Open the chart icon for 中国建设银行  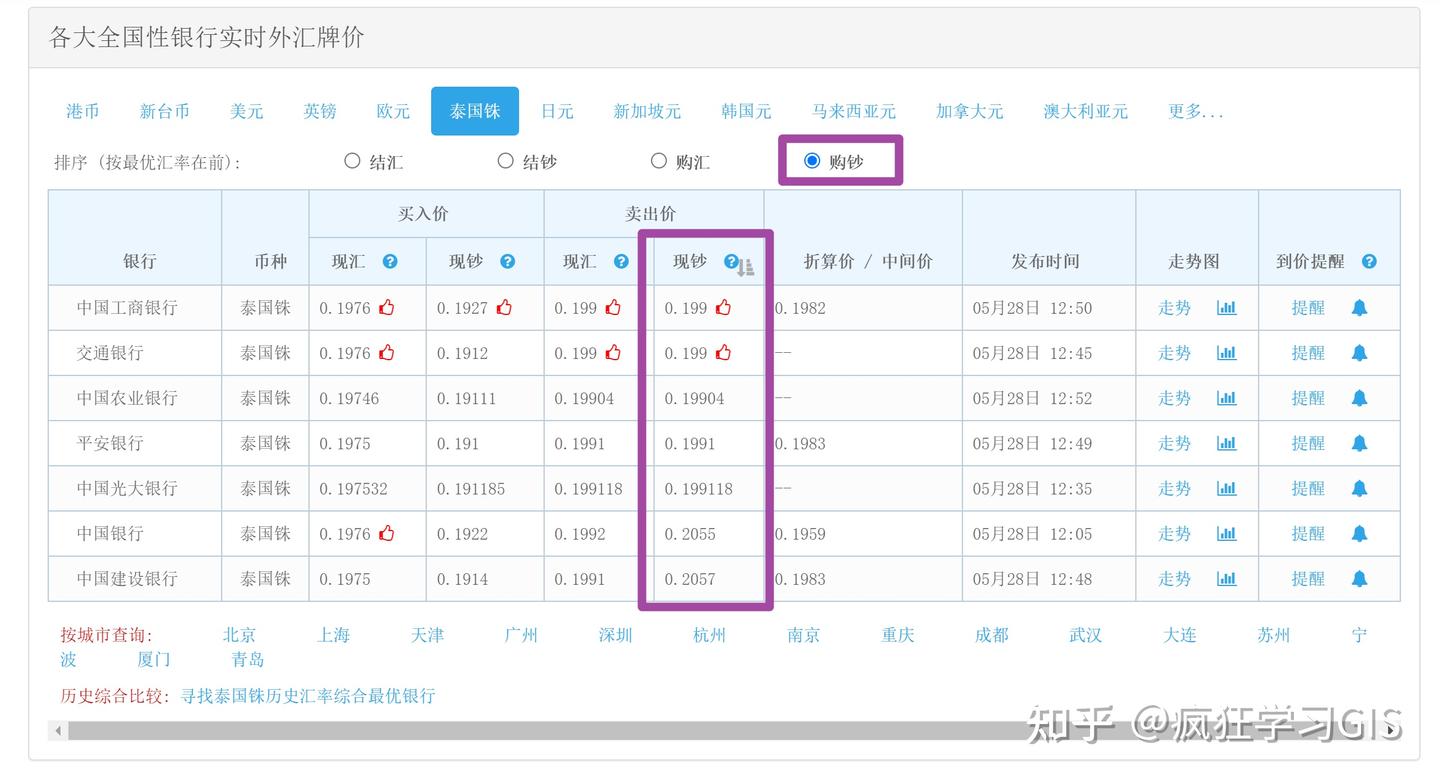(1227, 578)
